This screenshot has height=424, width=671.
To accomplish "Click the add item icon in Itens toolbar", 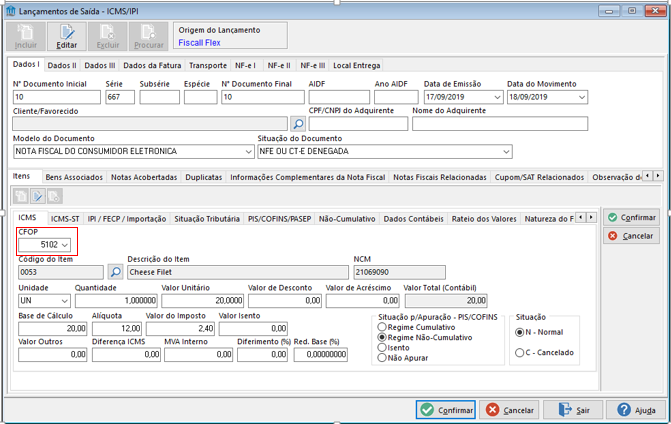I will click(x=21, y=196).
